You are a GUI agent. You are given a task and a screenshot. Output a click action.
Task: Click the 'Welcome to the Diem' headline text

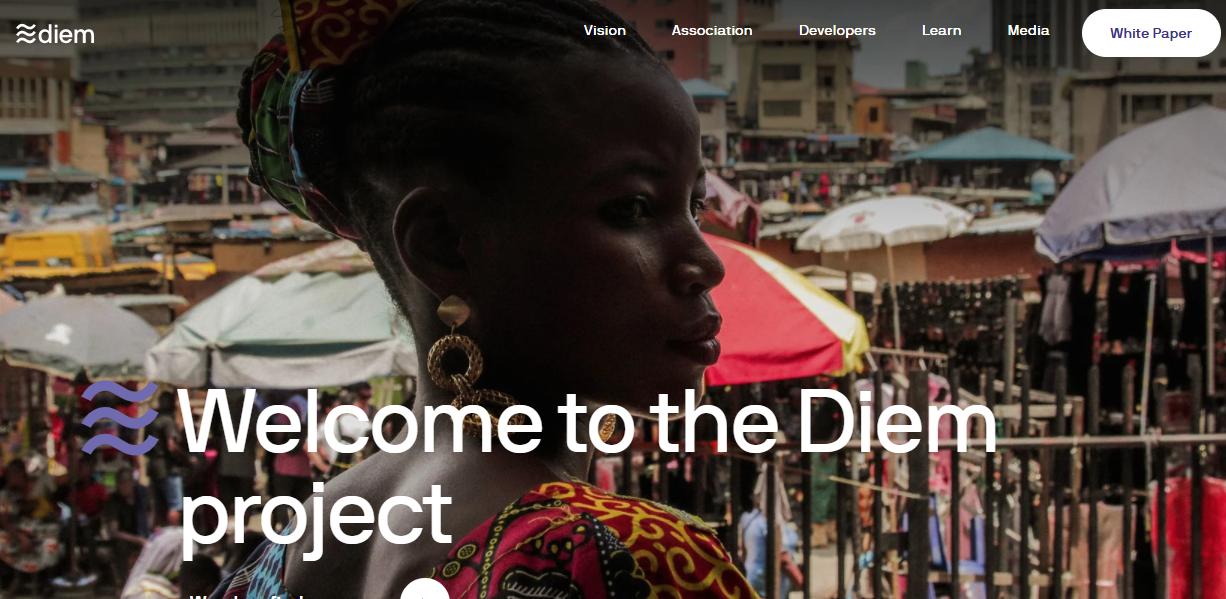[588, 419]
